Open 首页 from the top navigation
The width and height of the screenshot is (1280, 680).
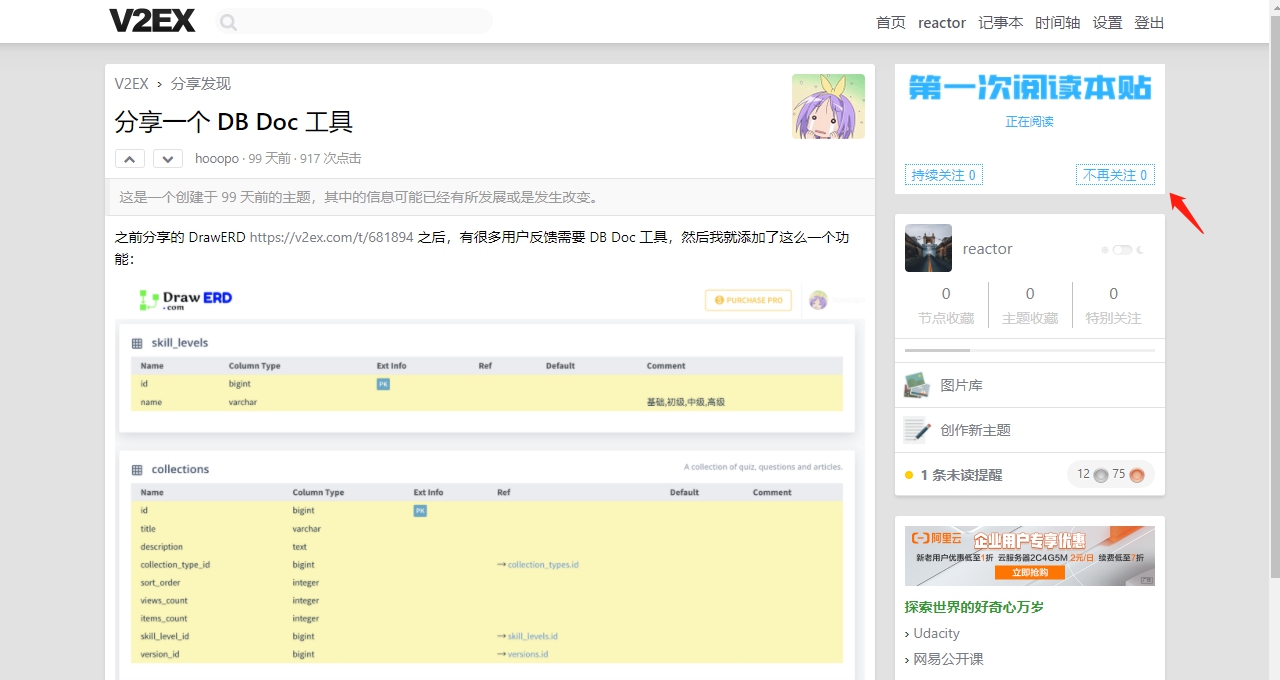pos(890,22)
